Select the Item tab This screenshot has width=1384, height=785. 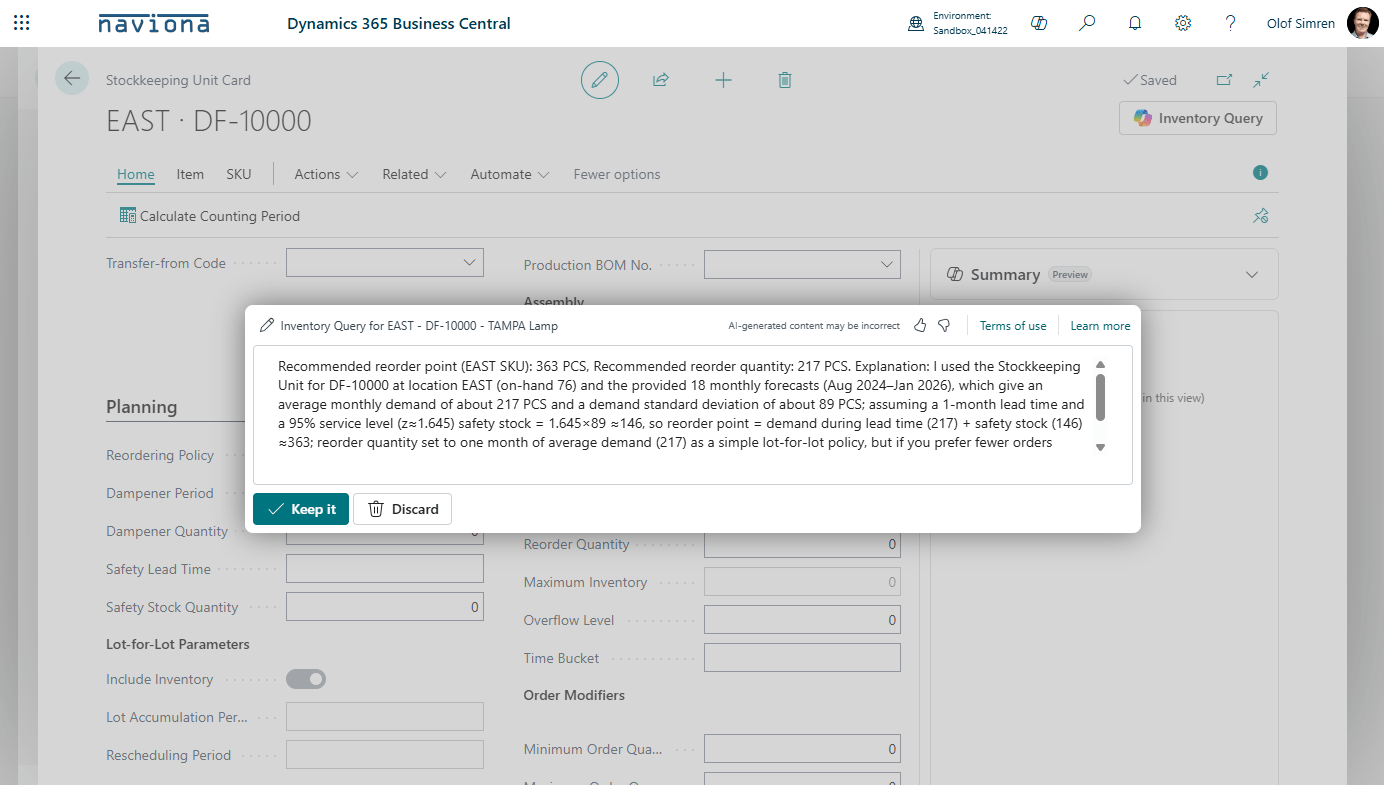point(190,174)
